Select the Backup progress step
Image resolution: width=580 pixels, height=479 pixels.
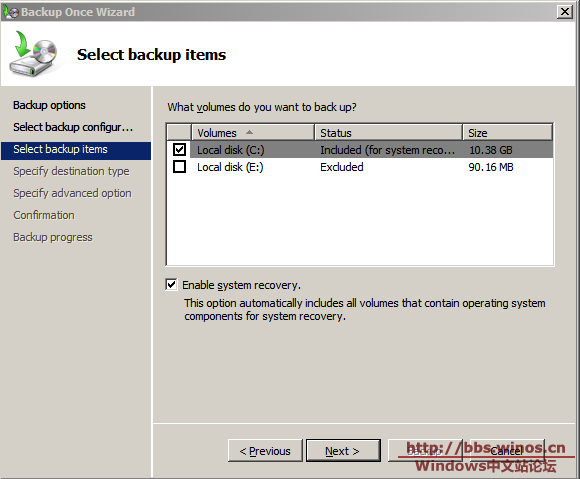click(x=53, y=237)
